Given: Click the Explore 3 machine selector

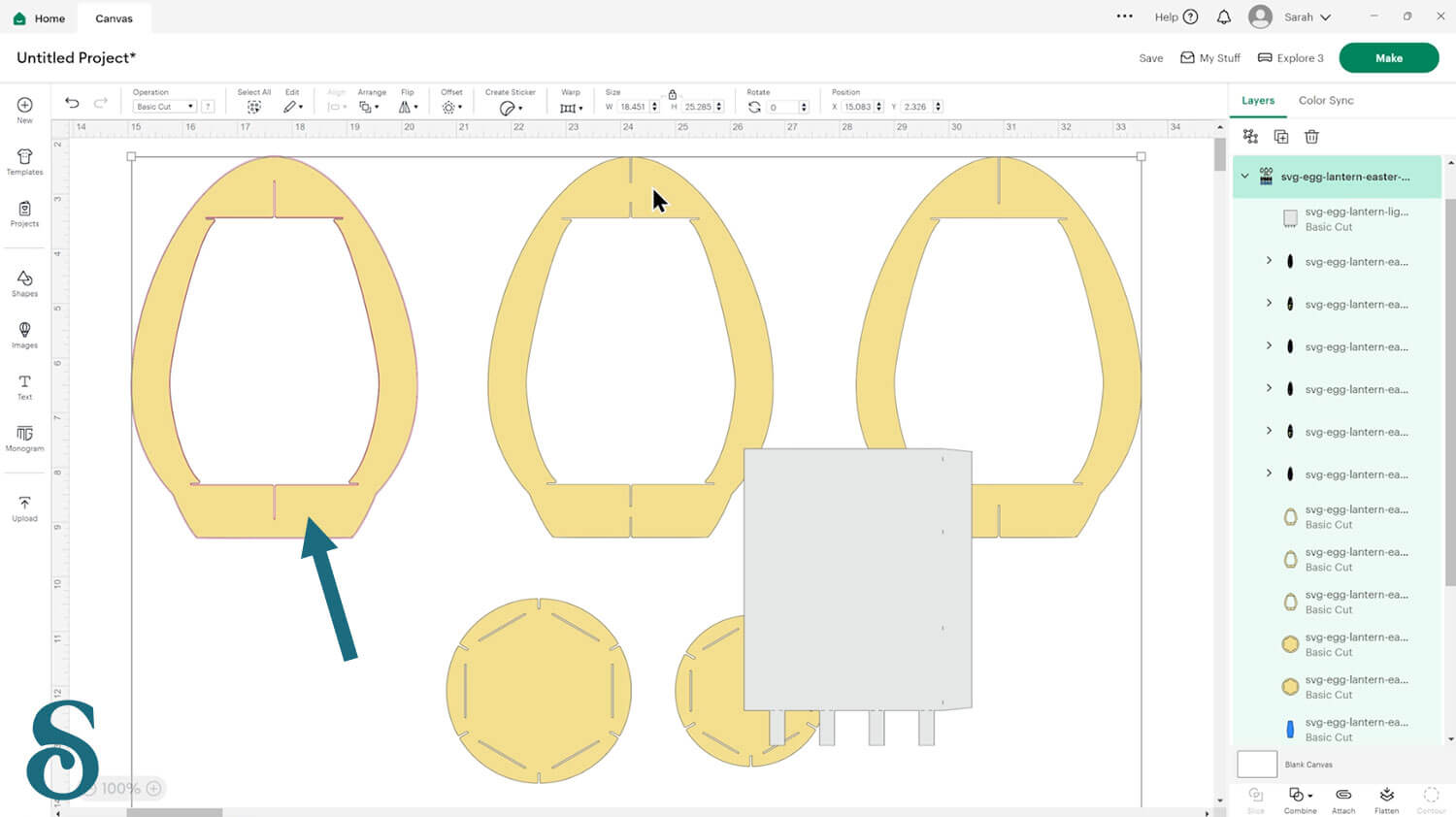Looking at the screenshot, I should [x=1290, y=58].
